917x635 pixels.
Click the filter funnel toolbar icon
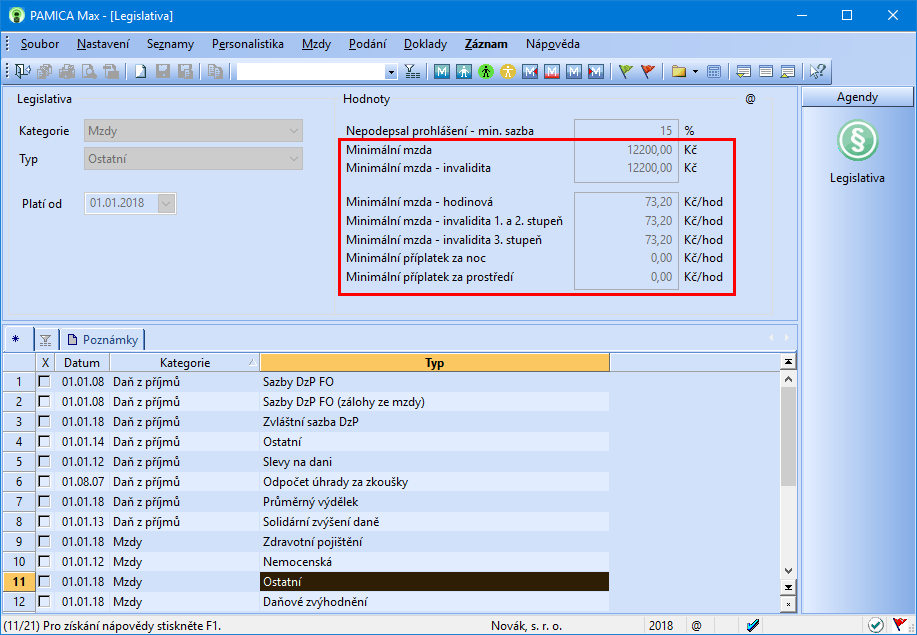(x=412, y=72)
